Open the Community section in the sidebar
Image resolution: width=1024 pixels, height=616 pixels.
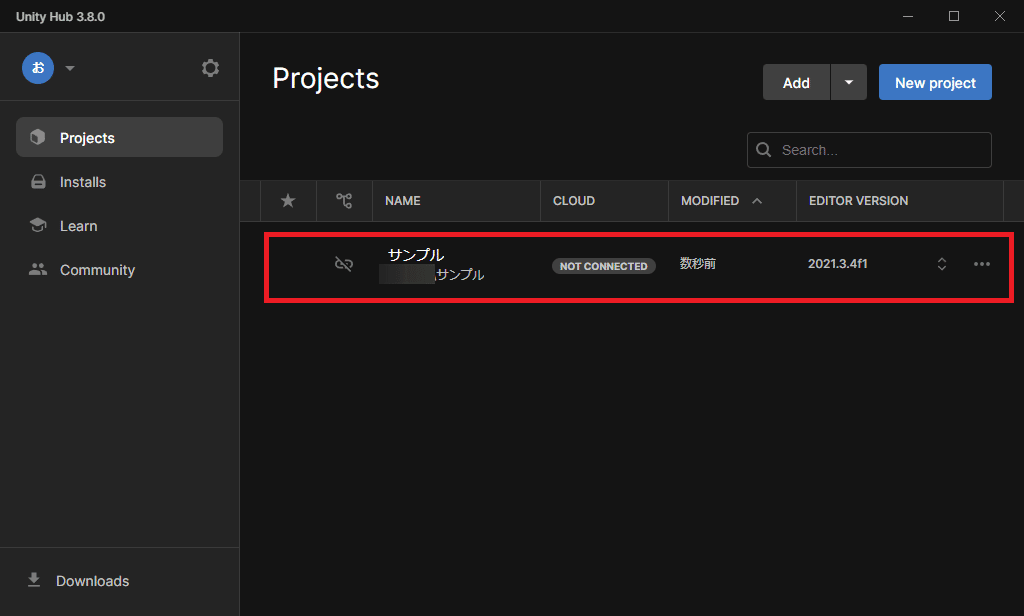97,269
